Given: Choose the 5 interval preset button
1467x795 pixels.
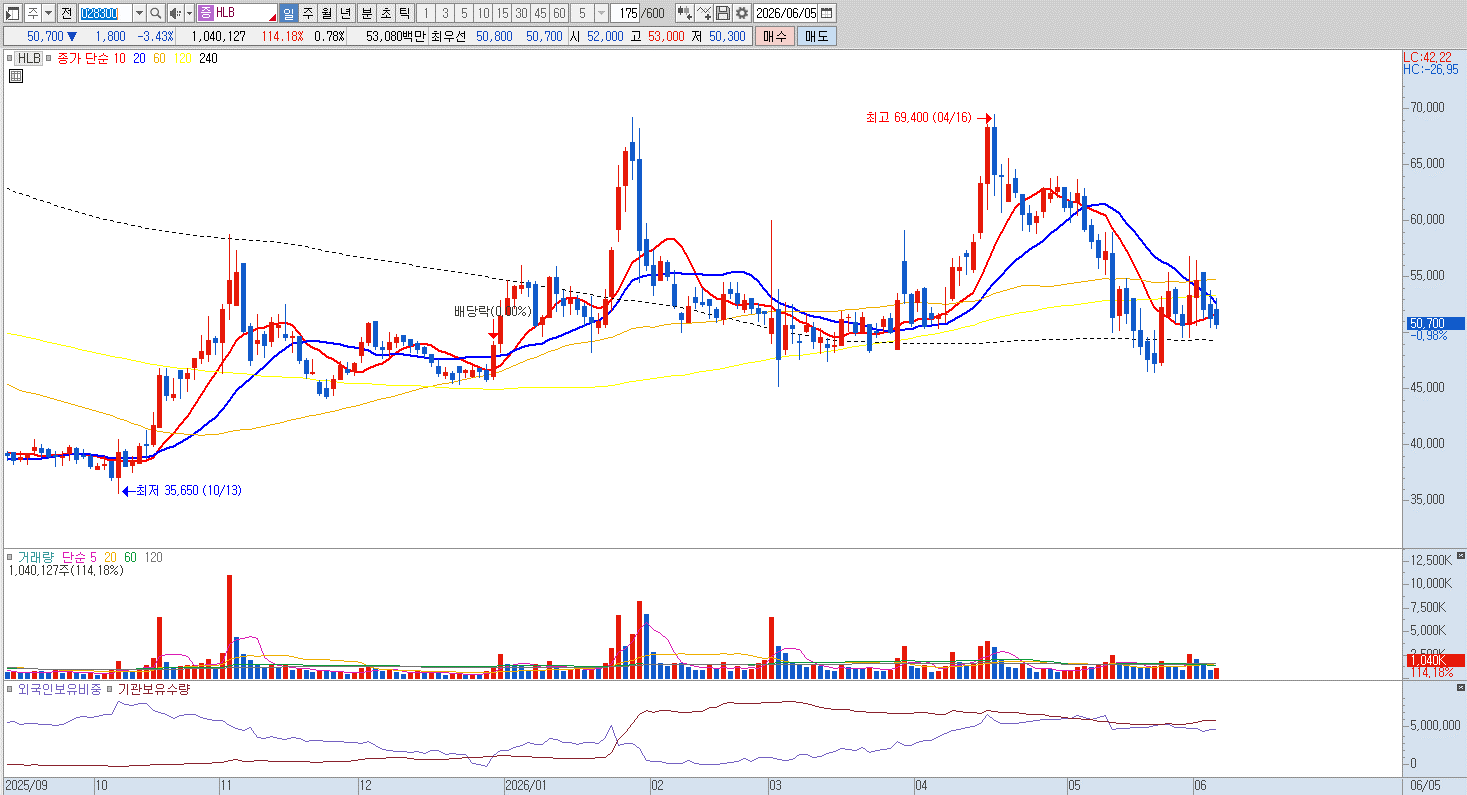Looking at the screenshot, I should point(464,13).
